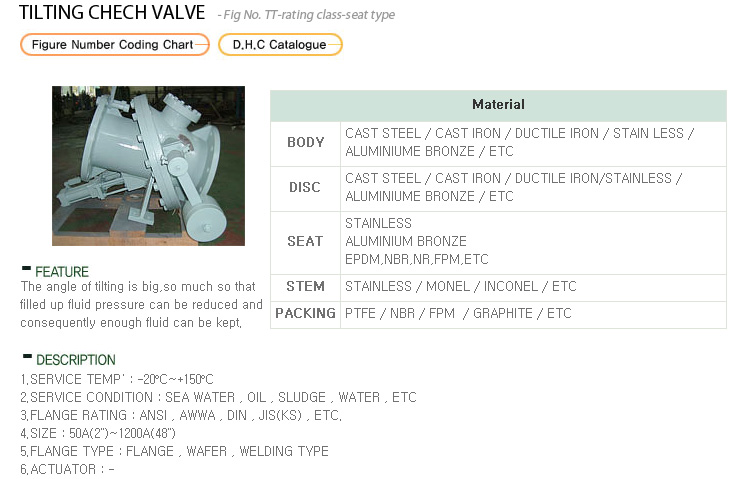Click the SIZE 50A~1200A description line
Screen dimensions: 740x479
(x=98, y=433)
